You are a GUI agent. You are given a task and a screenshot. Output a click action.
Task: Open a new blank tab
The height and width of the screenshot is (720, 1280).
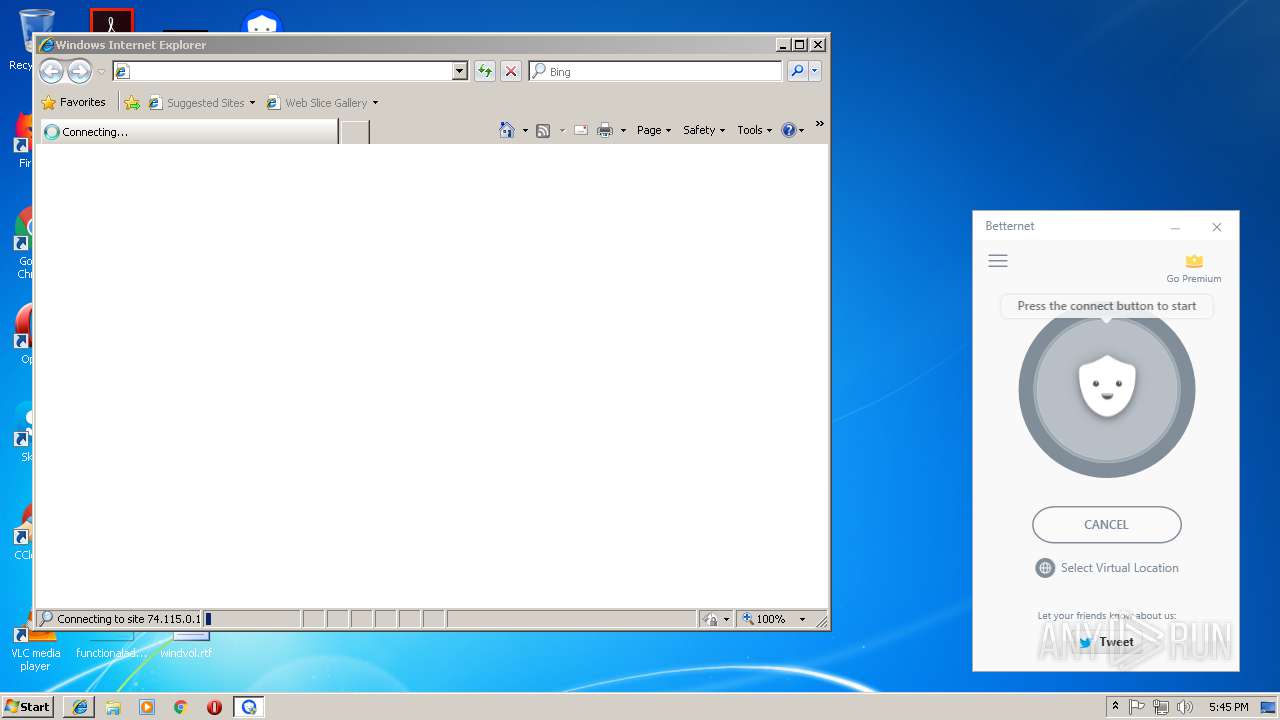point(355,131)
